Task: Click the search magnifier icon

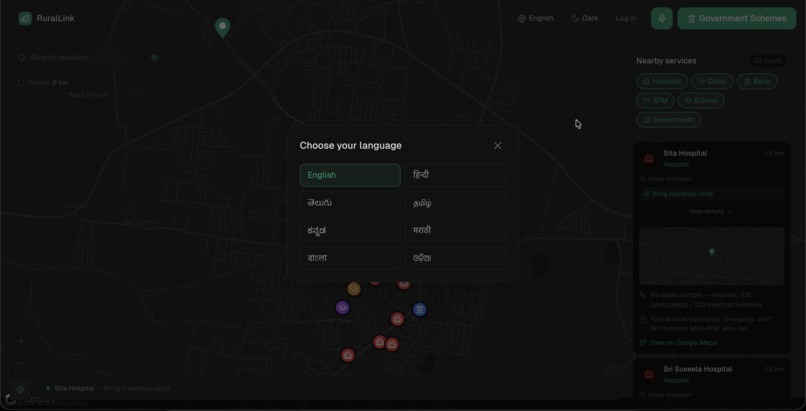Action: tap(22, 58)
